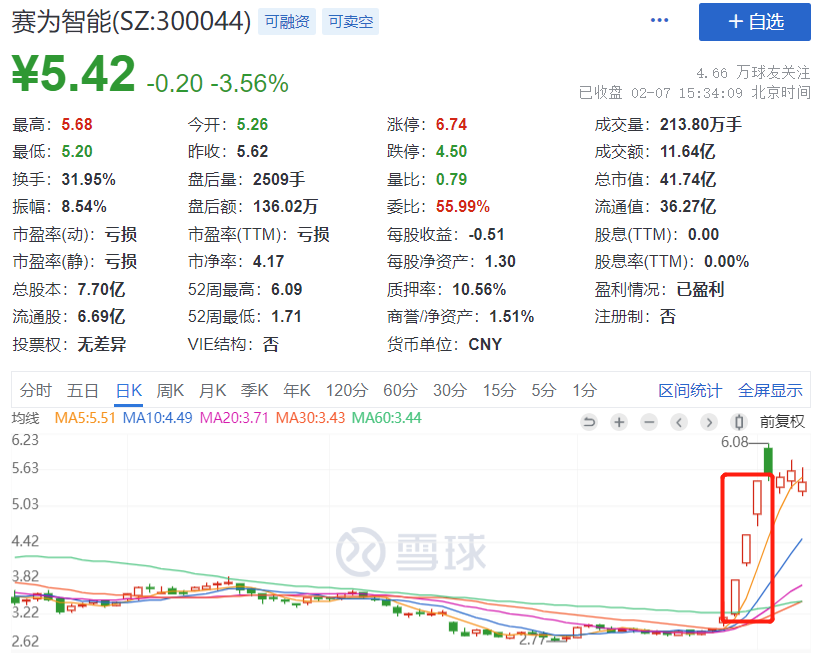Select the 日K chart tab
The height and width of the screenshot is (653, 820).
tap(129, 391)
